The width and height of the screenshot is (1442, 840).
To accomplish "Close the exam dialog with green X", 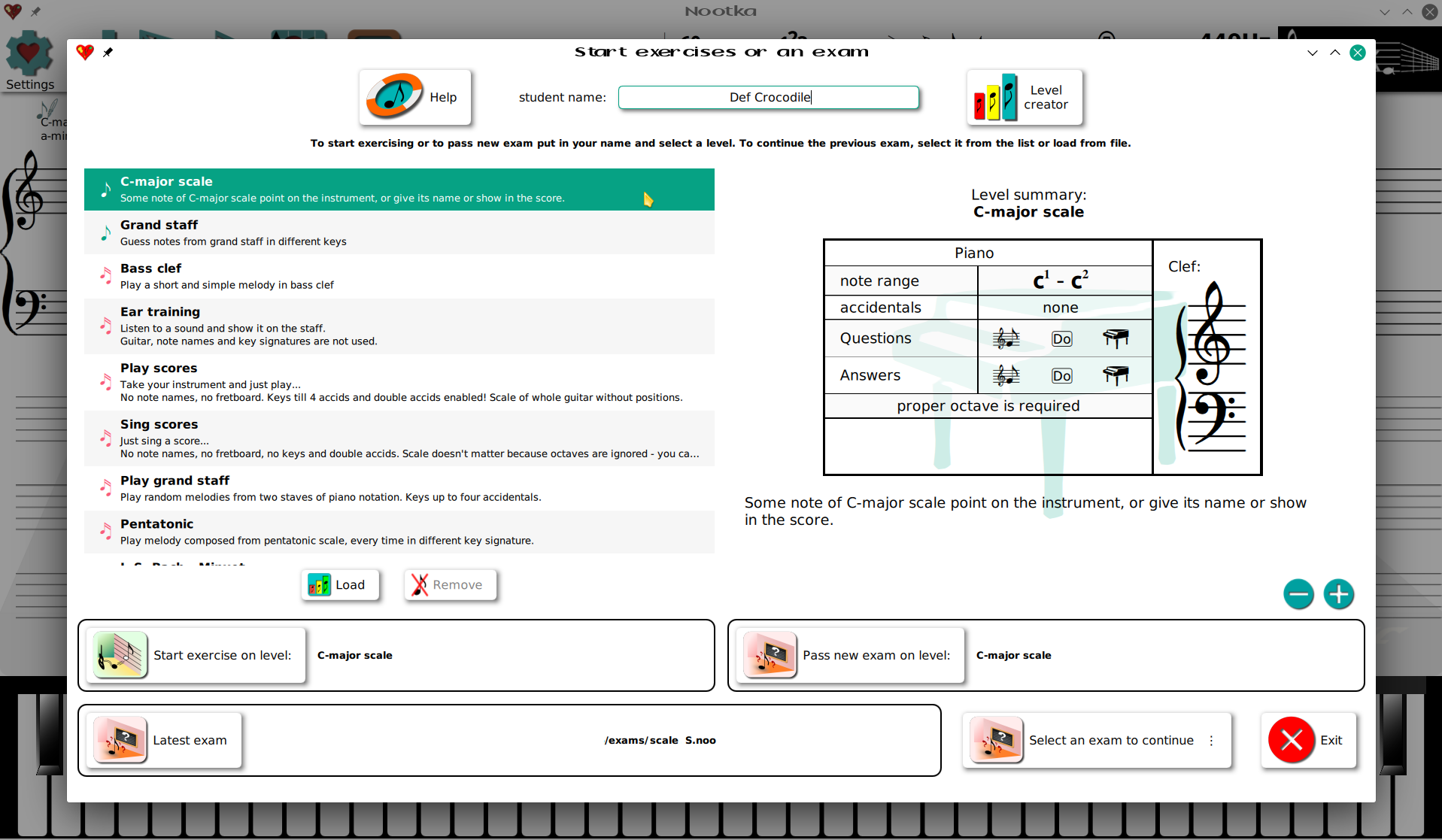I will click(x=1358, y=53).
